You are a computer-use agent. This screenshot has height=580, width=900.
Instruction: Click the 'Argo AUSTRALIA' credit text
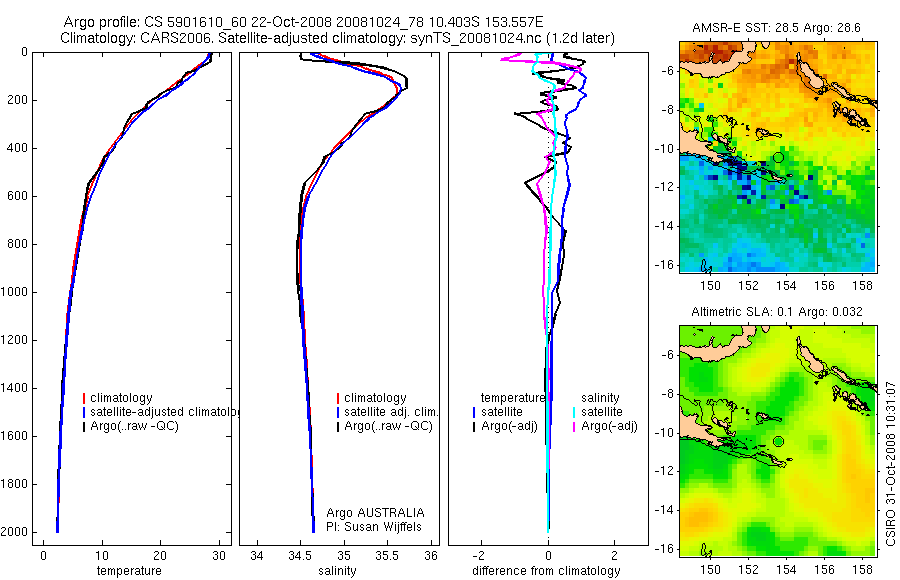tap(375, 512)
